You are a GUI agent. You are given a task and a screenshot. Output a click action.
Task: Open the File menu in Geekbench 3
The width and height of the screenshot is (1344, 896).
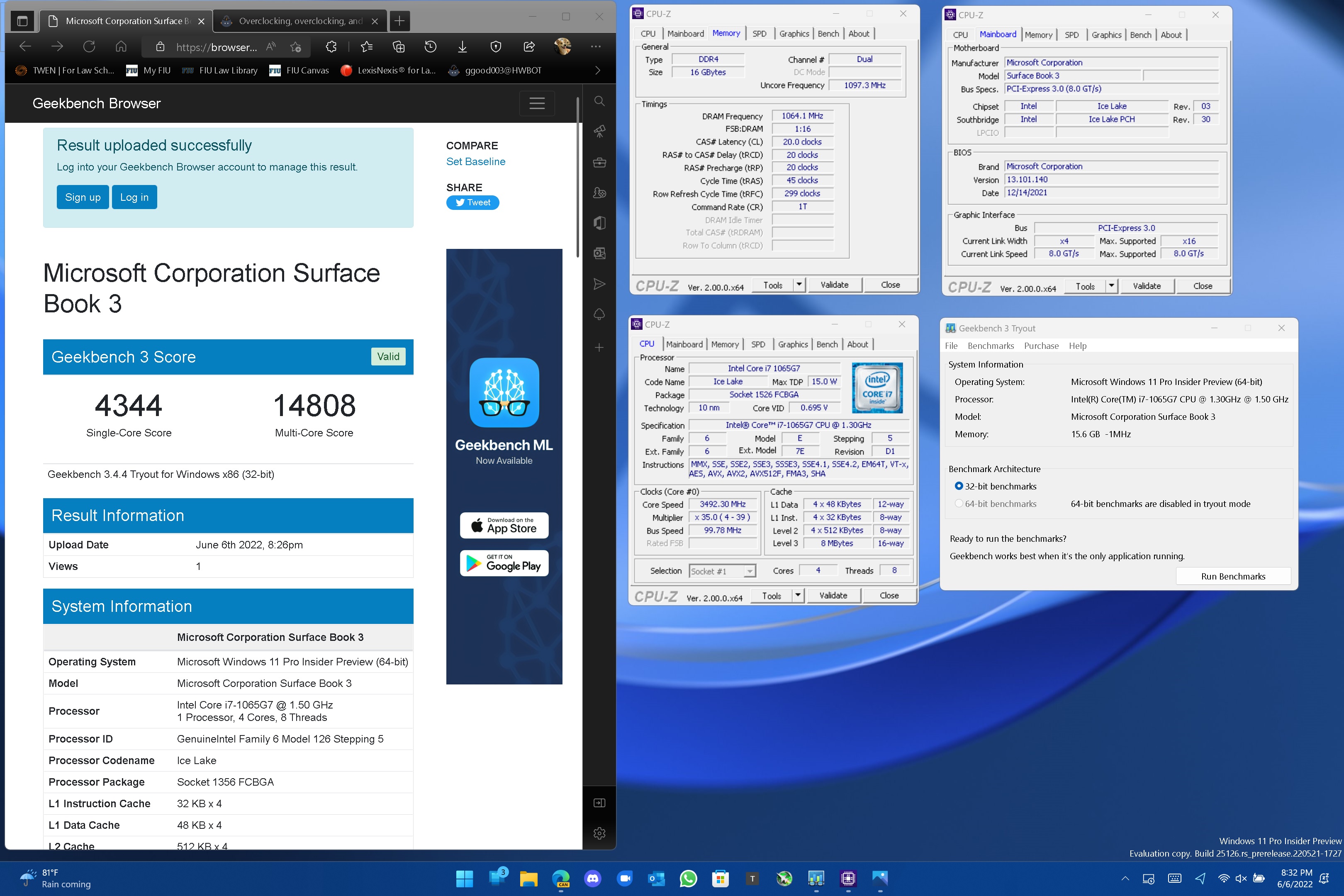coord(951,346)
